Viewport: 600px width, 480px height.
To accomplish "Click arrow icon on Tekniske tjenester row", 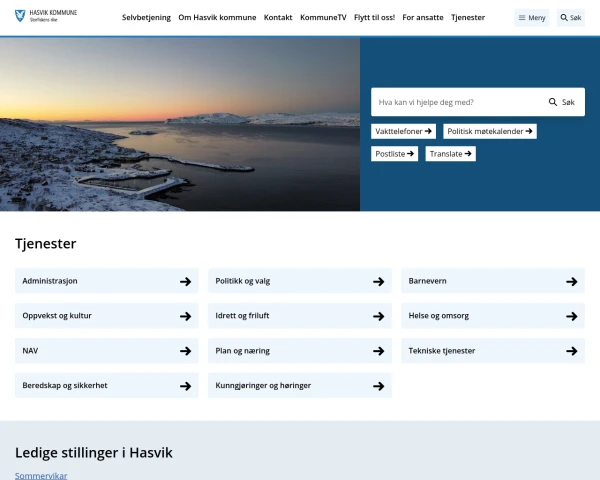I will [572, 351].
